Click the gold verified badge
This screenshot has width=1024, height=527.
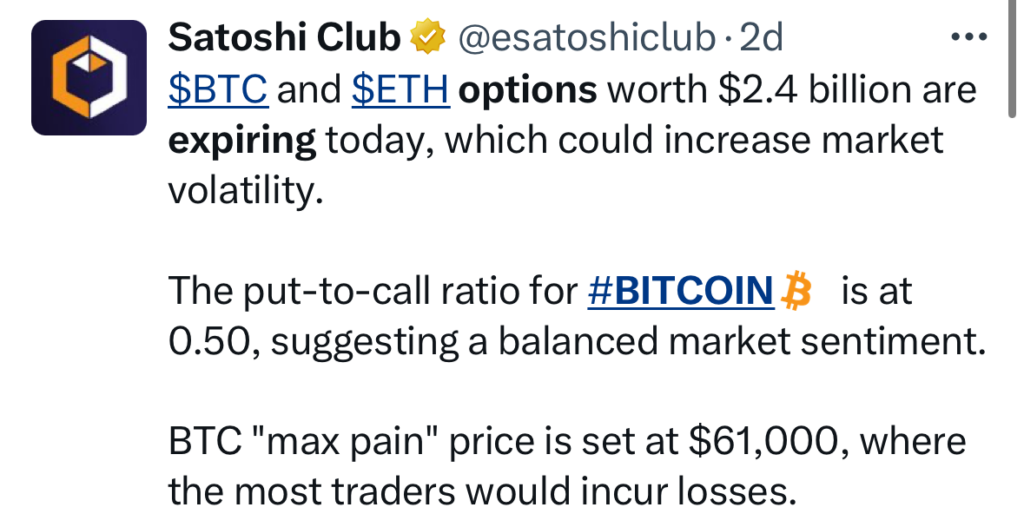click(x=429, y=38)
